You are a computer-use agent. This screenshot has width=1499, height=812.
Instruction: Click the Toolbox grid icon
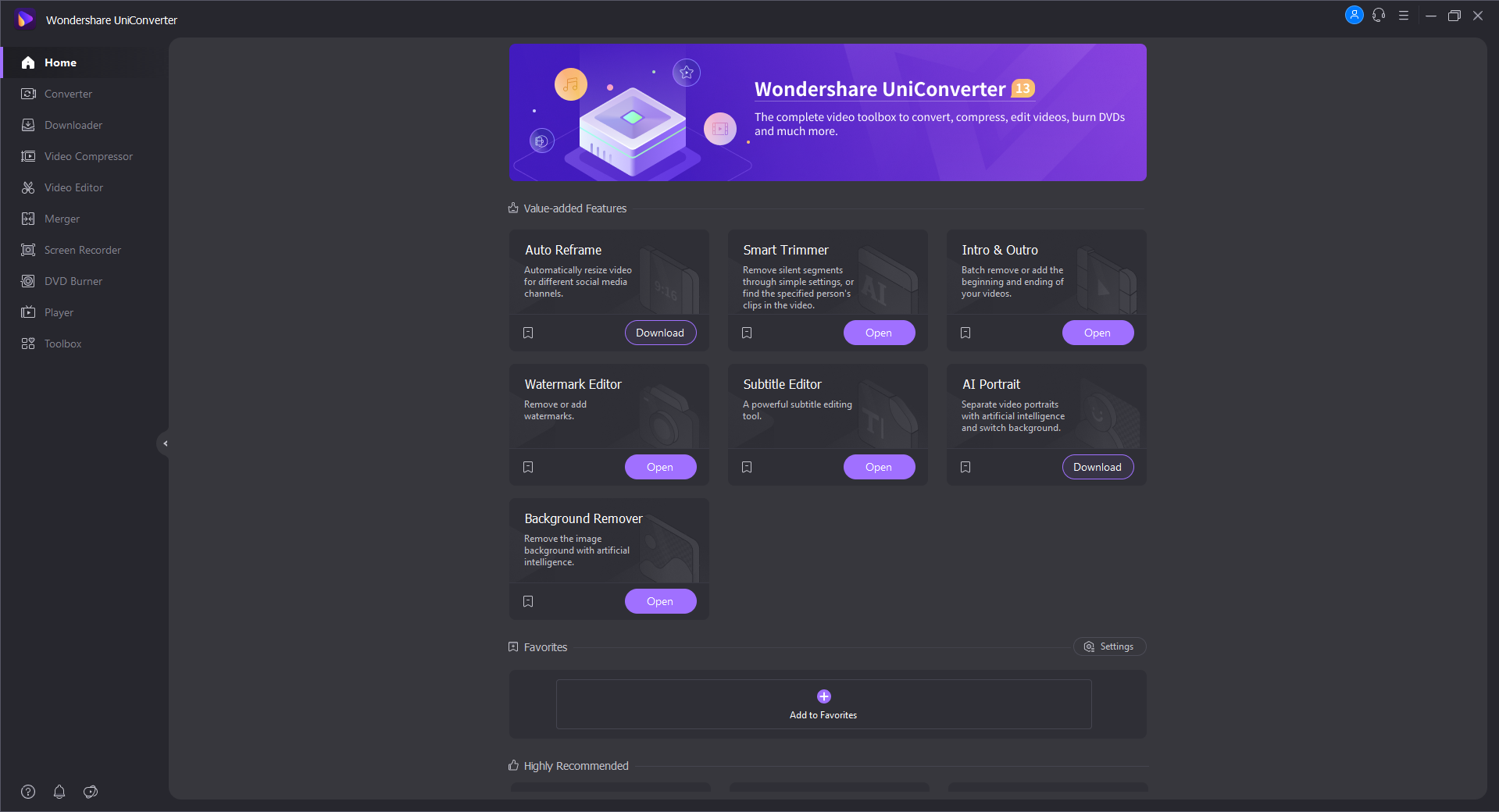(28, 344)
